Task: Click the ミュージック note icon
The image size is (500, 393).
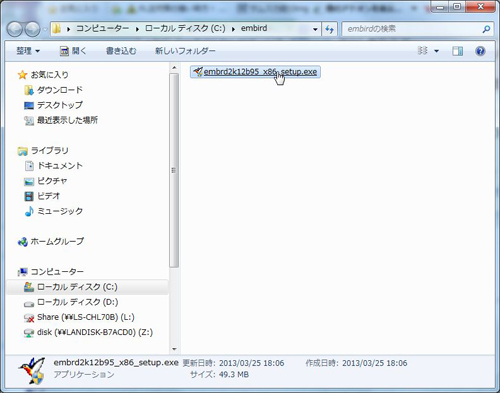Action: coord(29,211)
